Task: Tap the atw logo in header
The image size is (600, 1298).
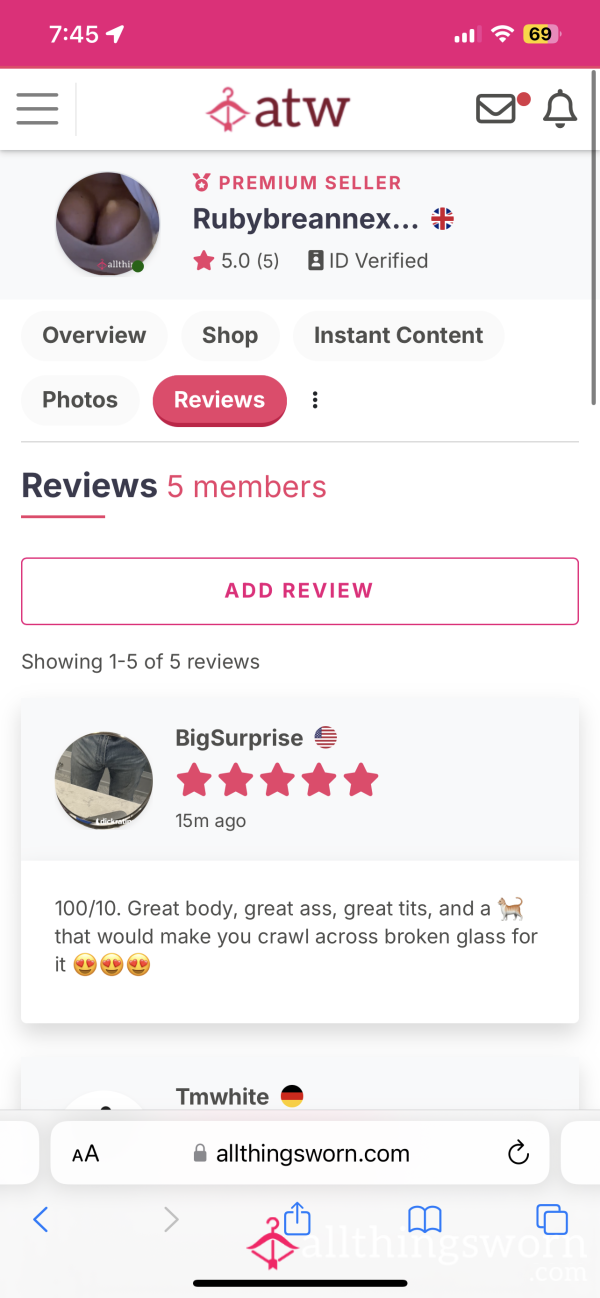Action: pos(278,109)
